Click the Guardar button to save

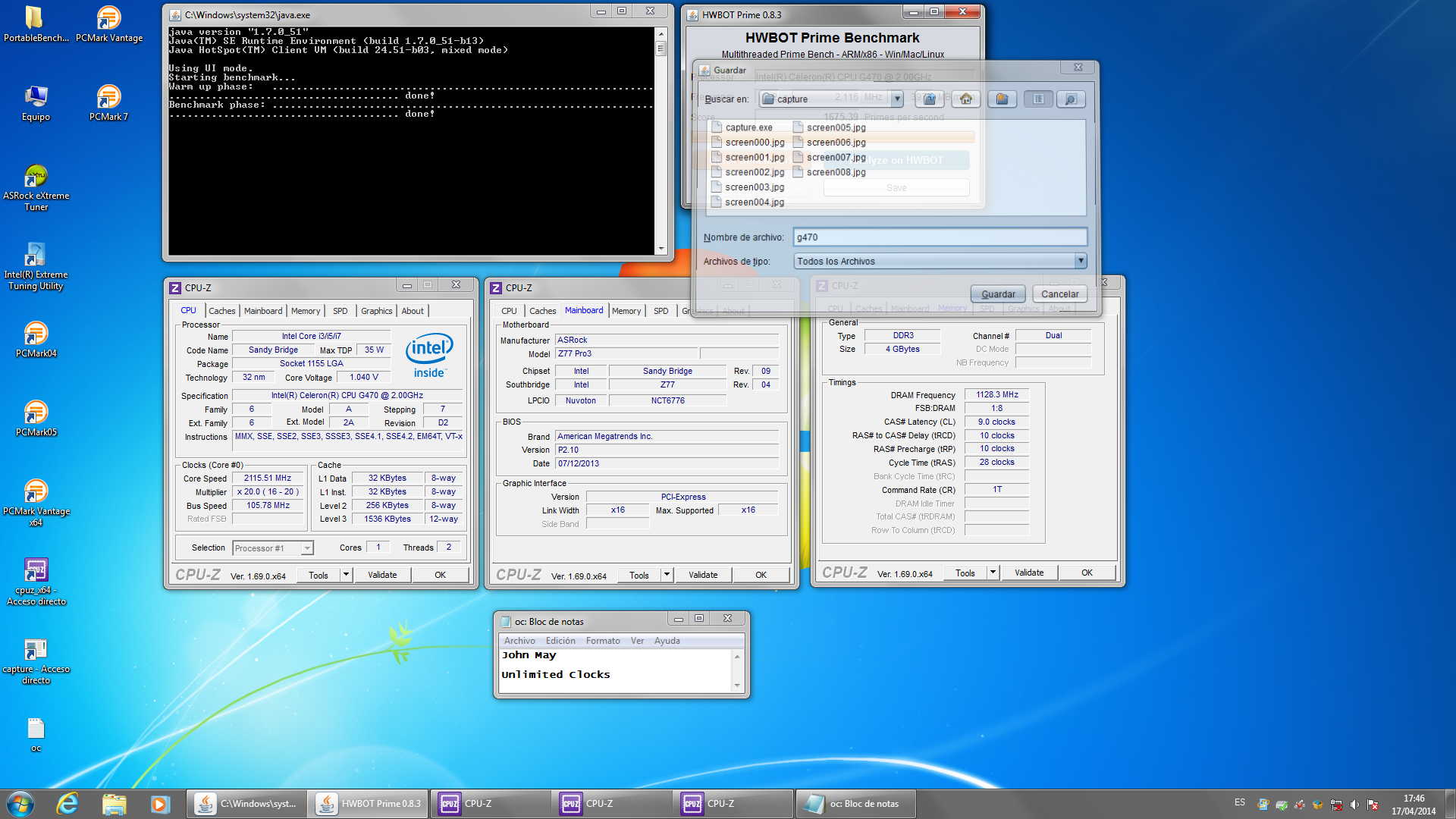click(x=998, y=294)
